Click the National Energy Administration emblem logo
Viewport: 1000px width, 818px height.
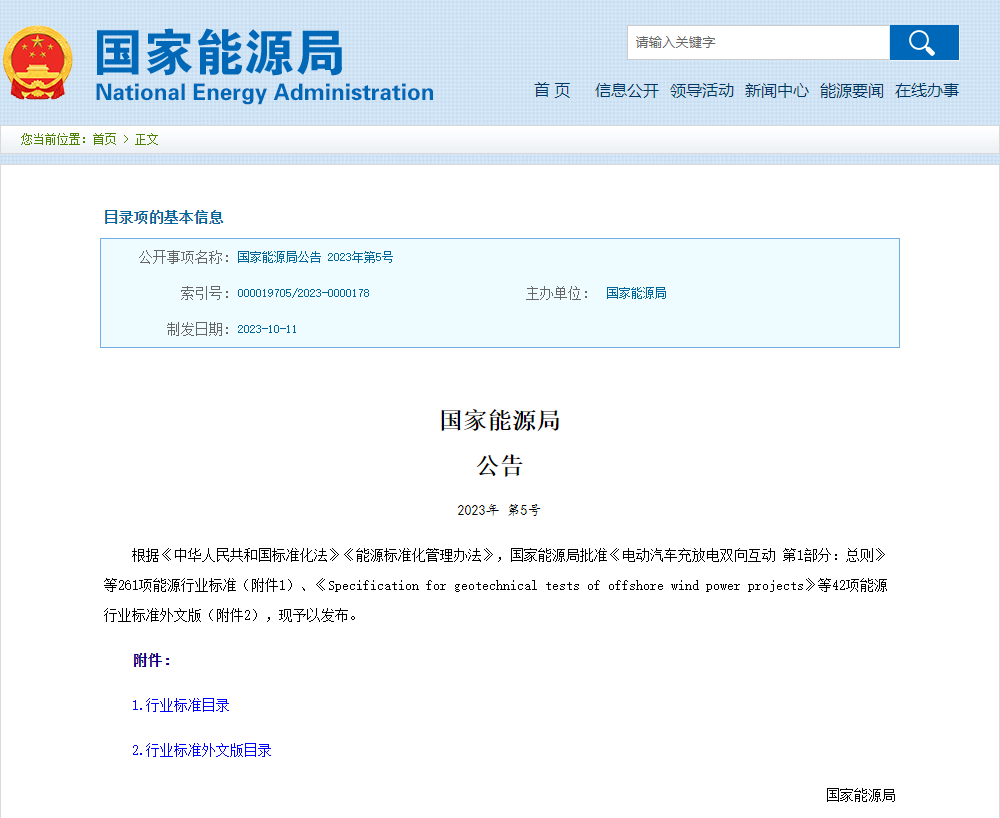38,62
